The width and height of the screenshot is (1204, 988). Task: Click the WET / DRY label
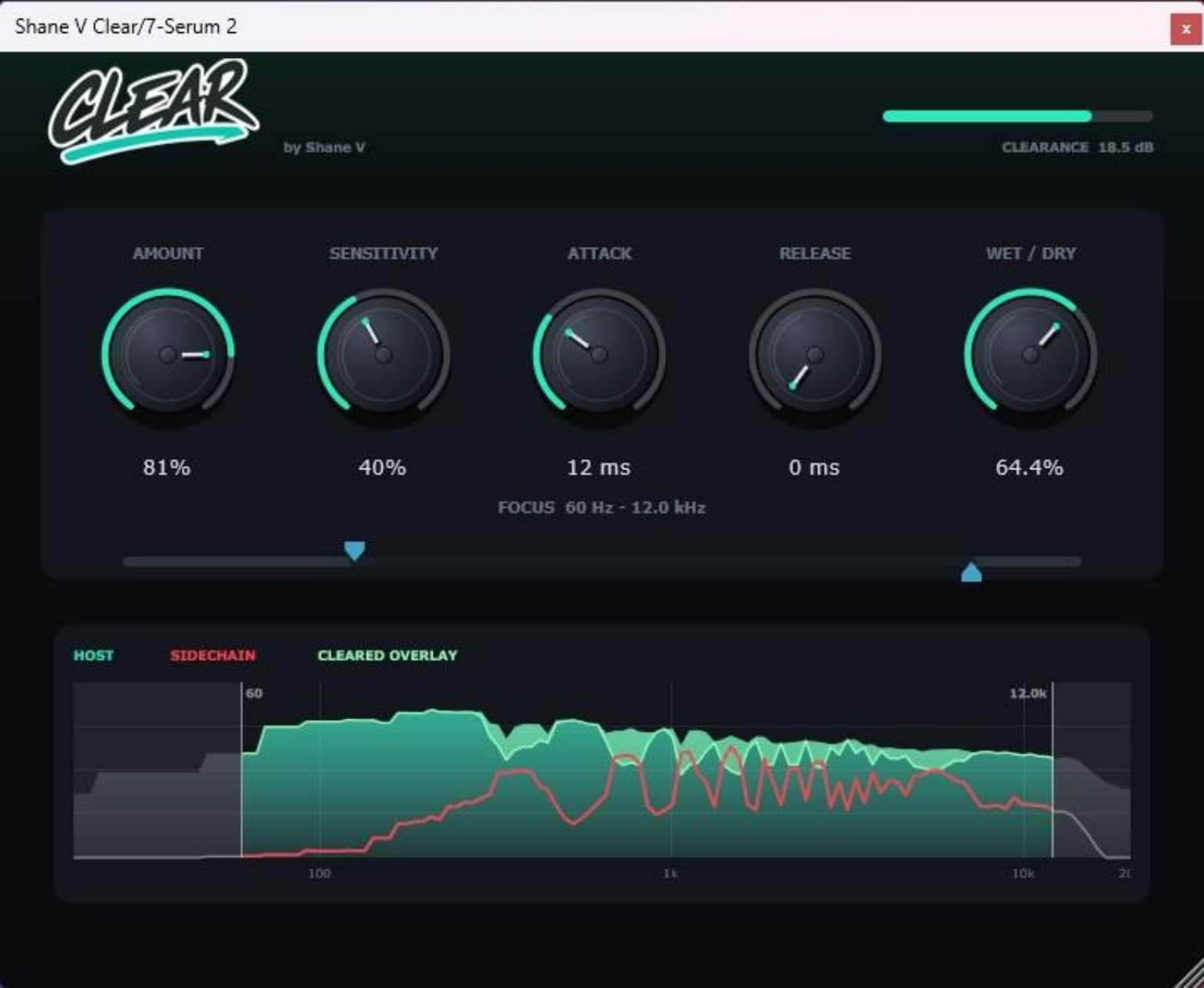click(1030, 253)
